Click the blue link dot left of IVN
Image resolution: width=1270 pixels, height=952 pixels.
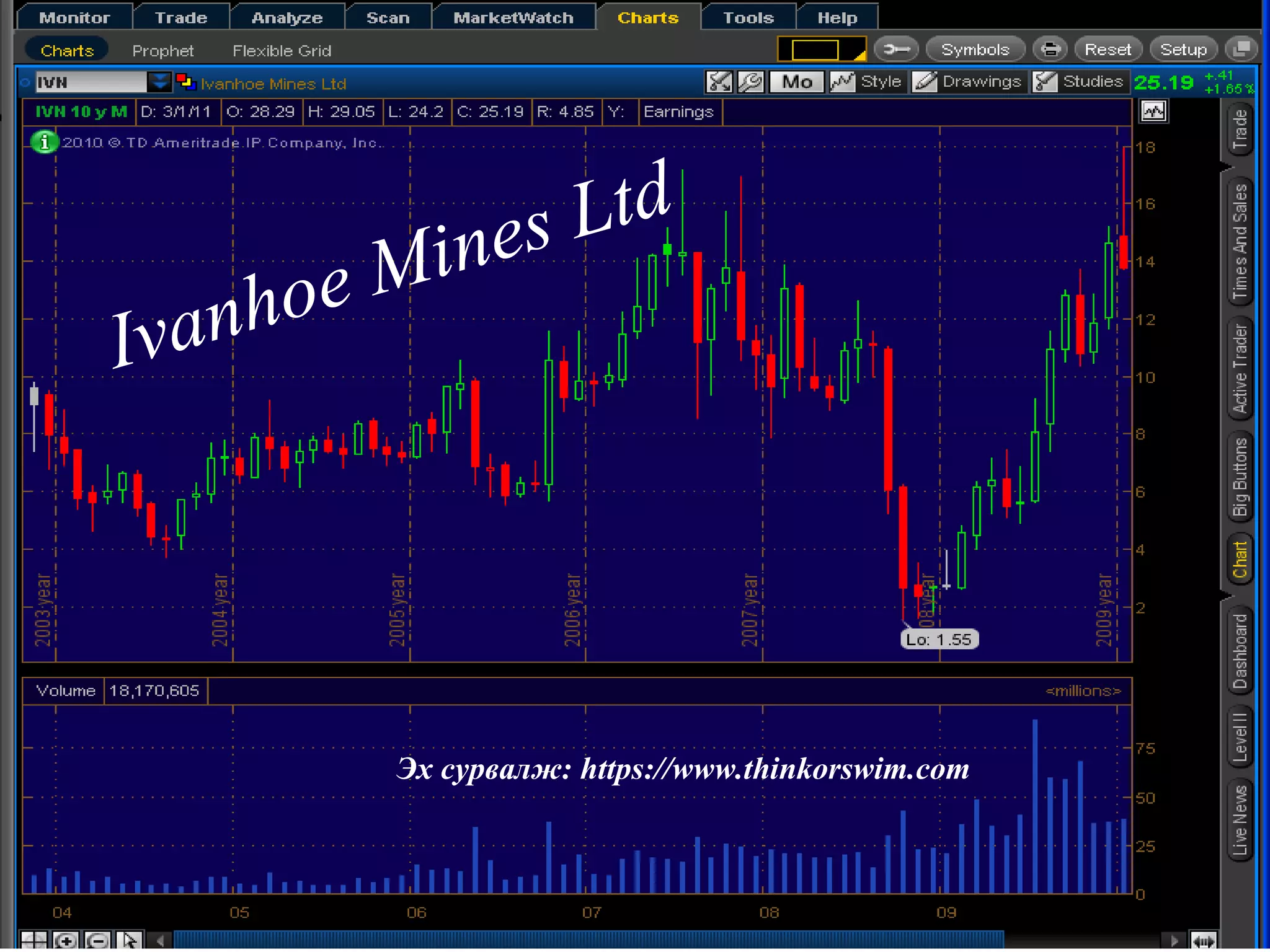point(25,82)
